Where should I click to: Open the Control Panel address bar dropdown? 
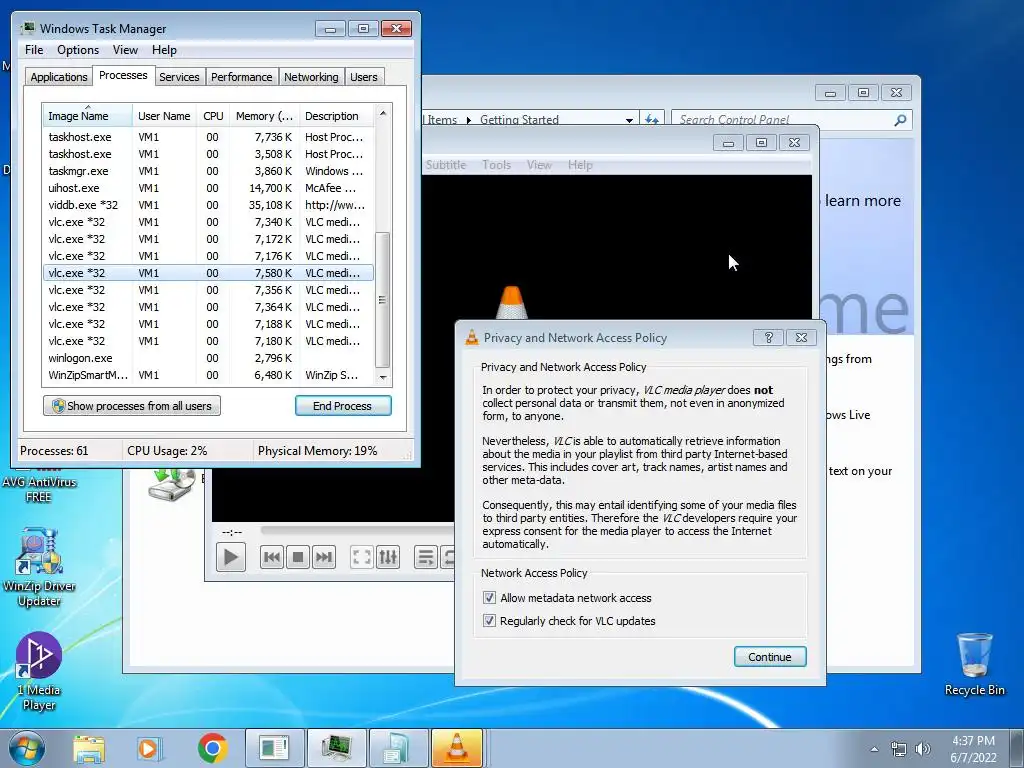(x=629, y=120)
